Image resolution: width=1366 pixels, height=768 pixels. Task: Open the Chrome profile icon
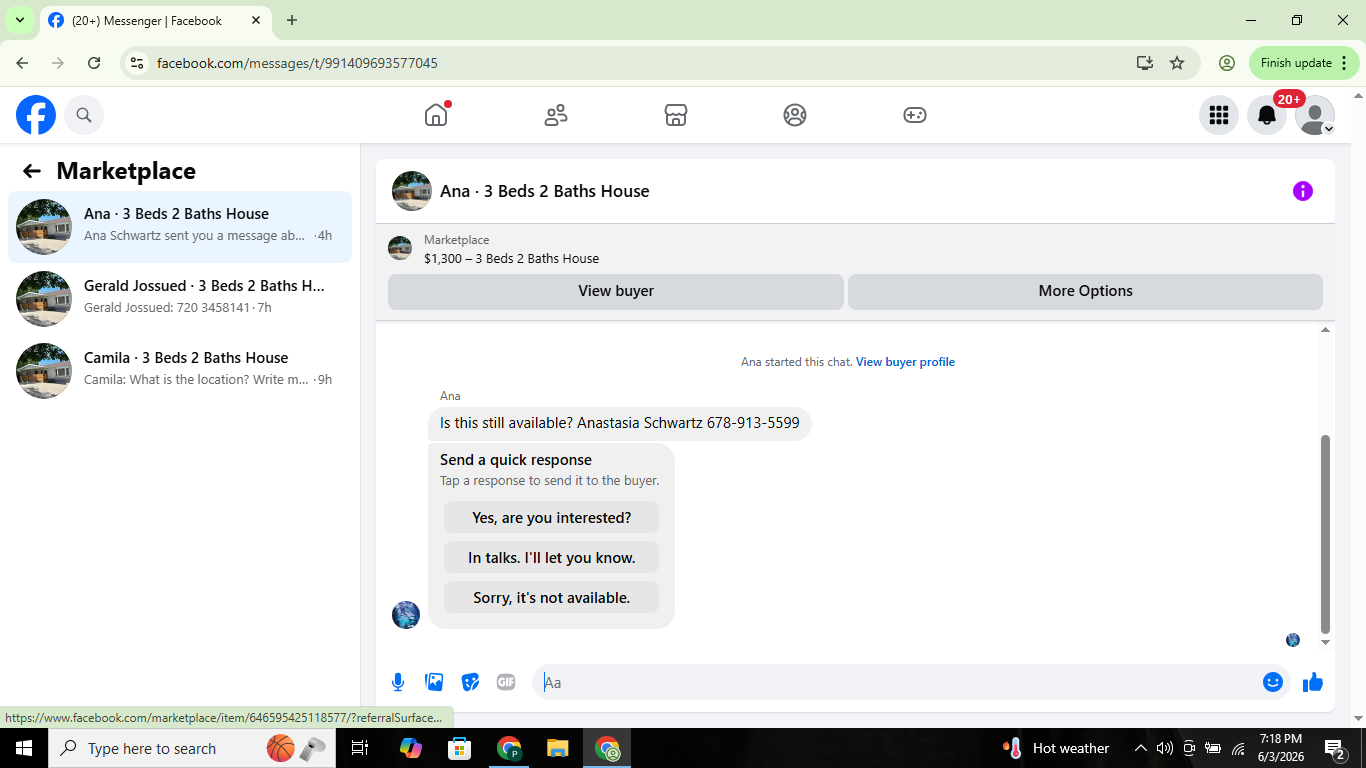[x=1227, y=63]
